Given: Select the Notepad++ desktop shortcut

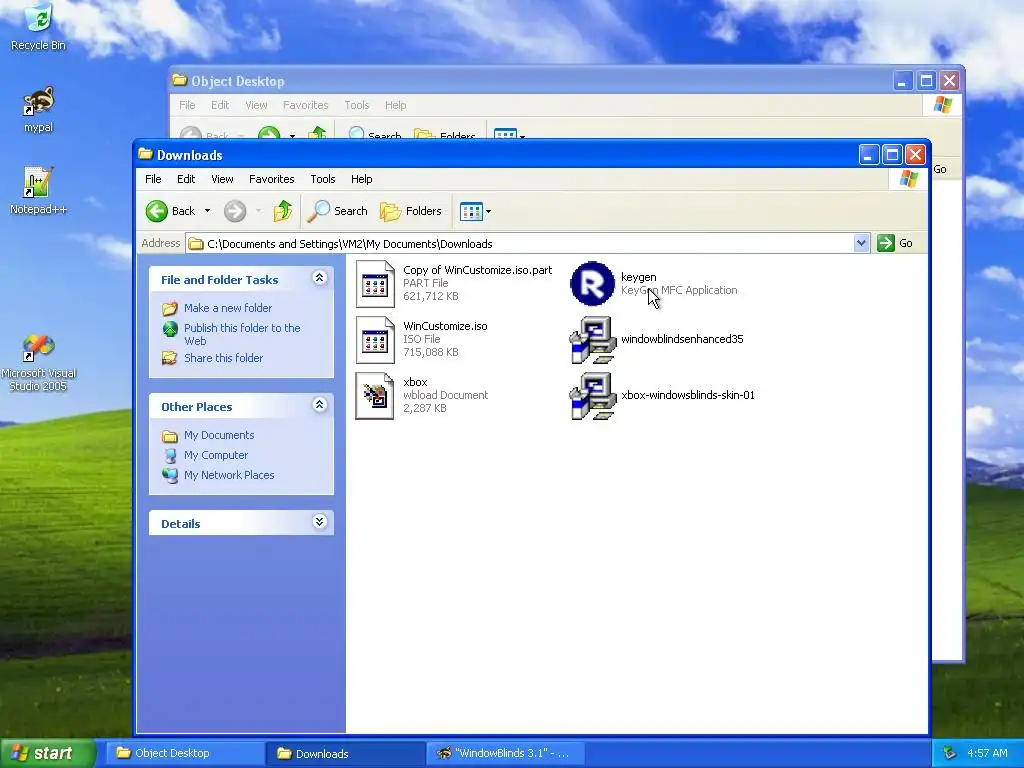Looking at the screenshot, I should 39,190.
